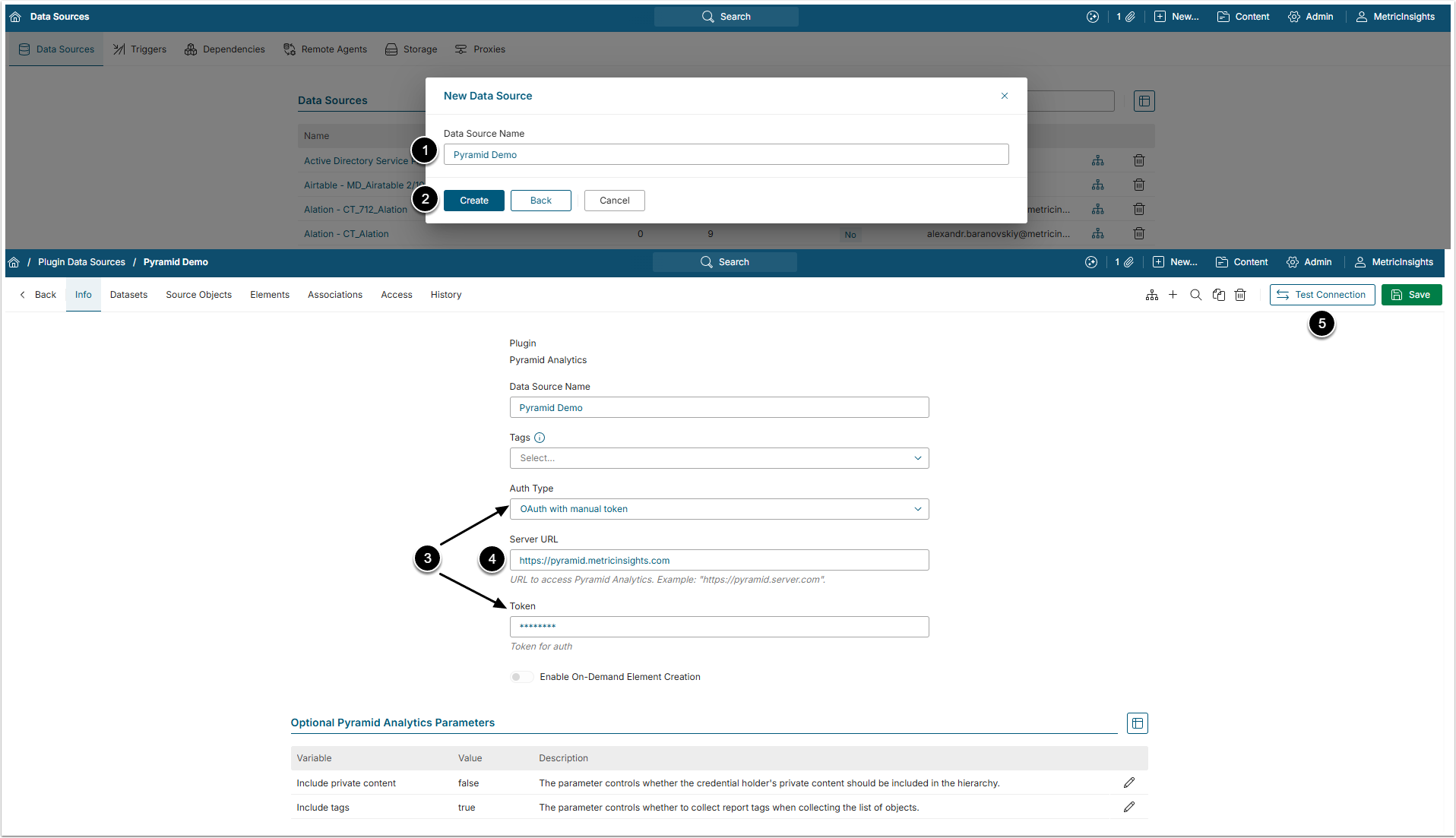Click the Back button in the New Data Source dialog
Image resolution: width=1456 pixels, height=838 pixels.
click(x=541, y=201)
